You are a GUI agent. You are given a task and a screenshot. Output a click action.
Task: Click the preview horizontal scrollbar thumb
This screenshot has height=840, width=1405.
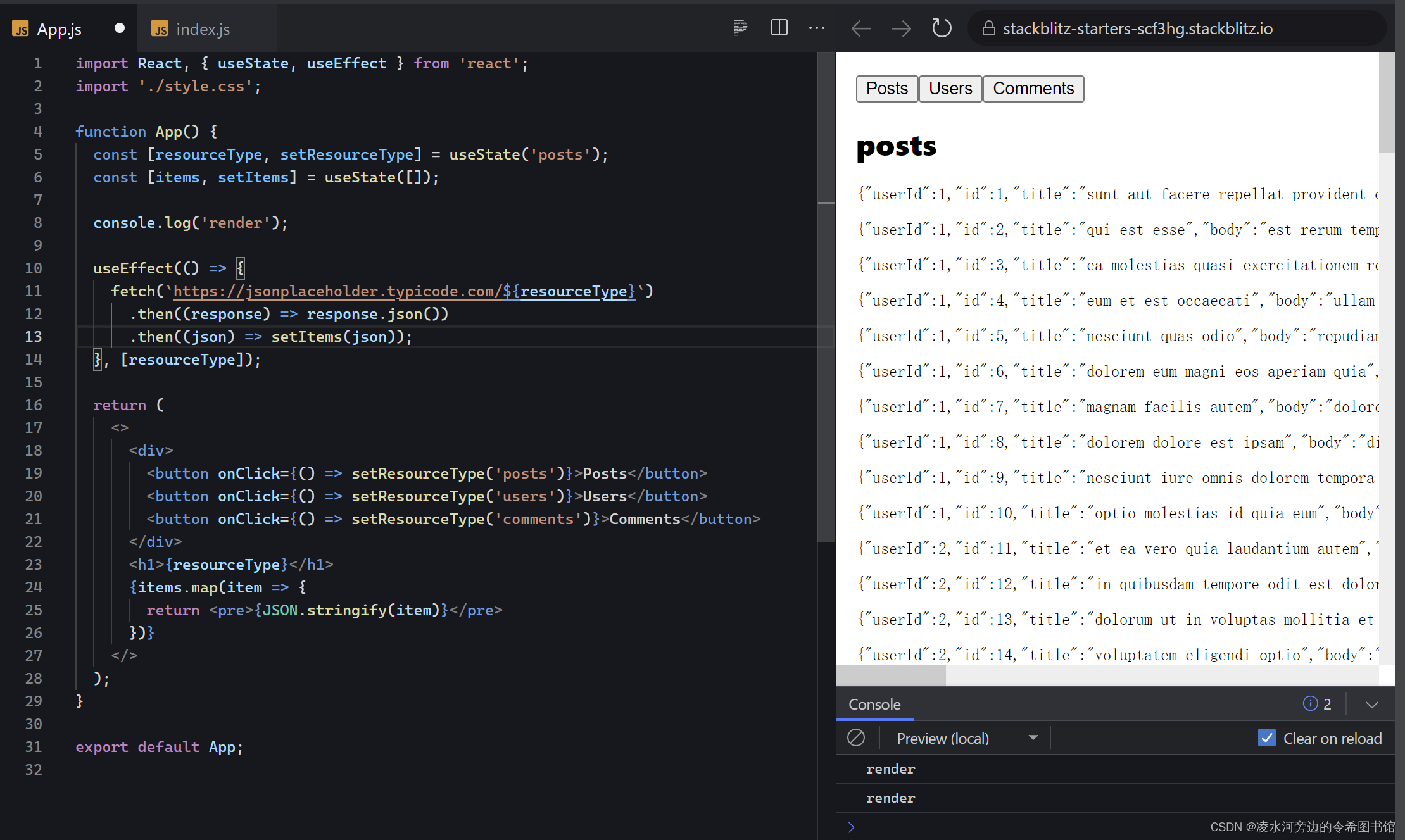pyautogui.click(x=891, y=675)
